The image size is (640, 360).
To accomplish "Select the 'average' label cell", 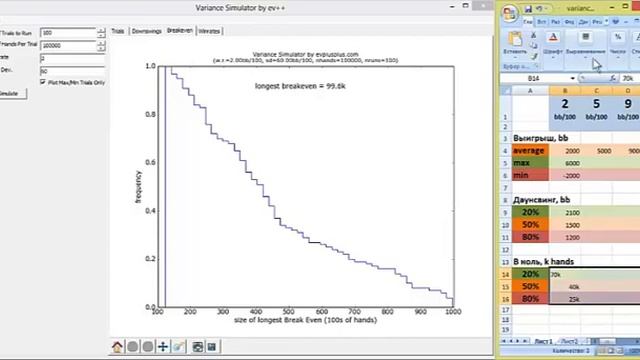I will [530, 151].
